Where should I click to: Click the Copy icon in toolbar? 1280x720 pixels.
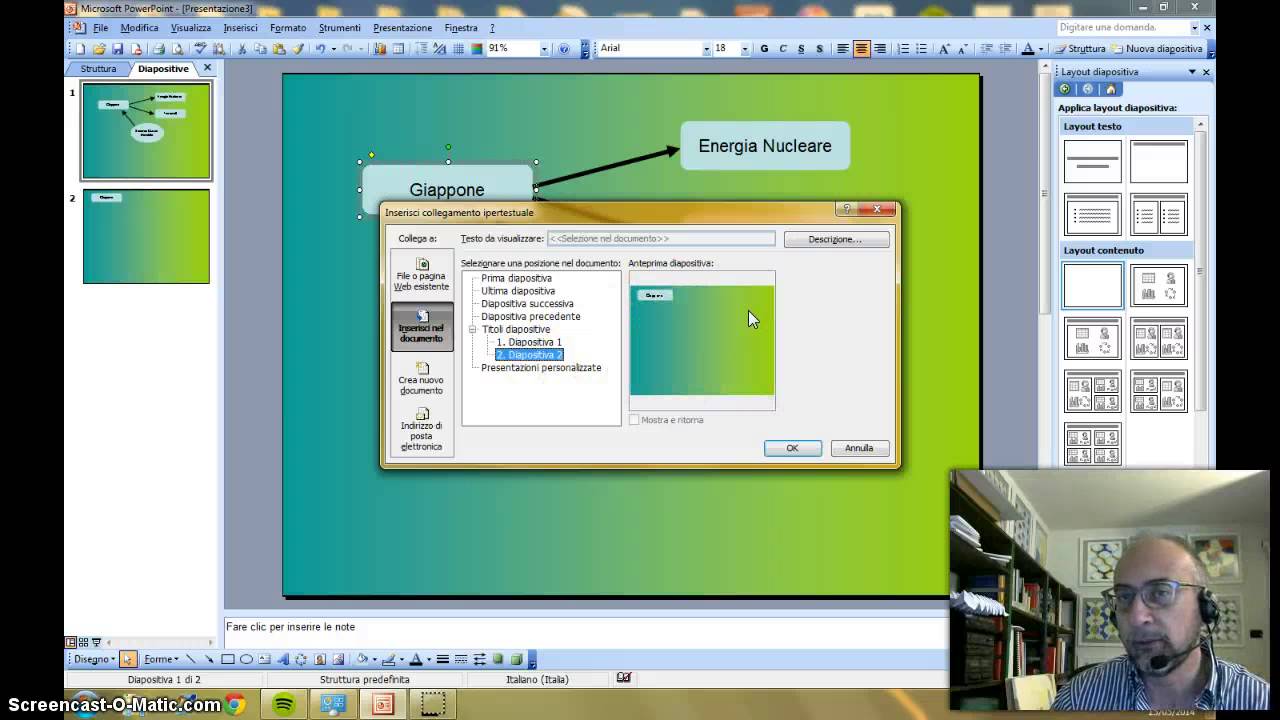point(260,49)
